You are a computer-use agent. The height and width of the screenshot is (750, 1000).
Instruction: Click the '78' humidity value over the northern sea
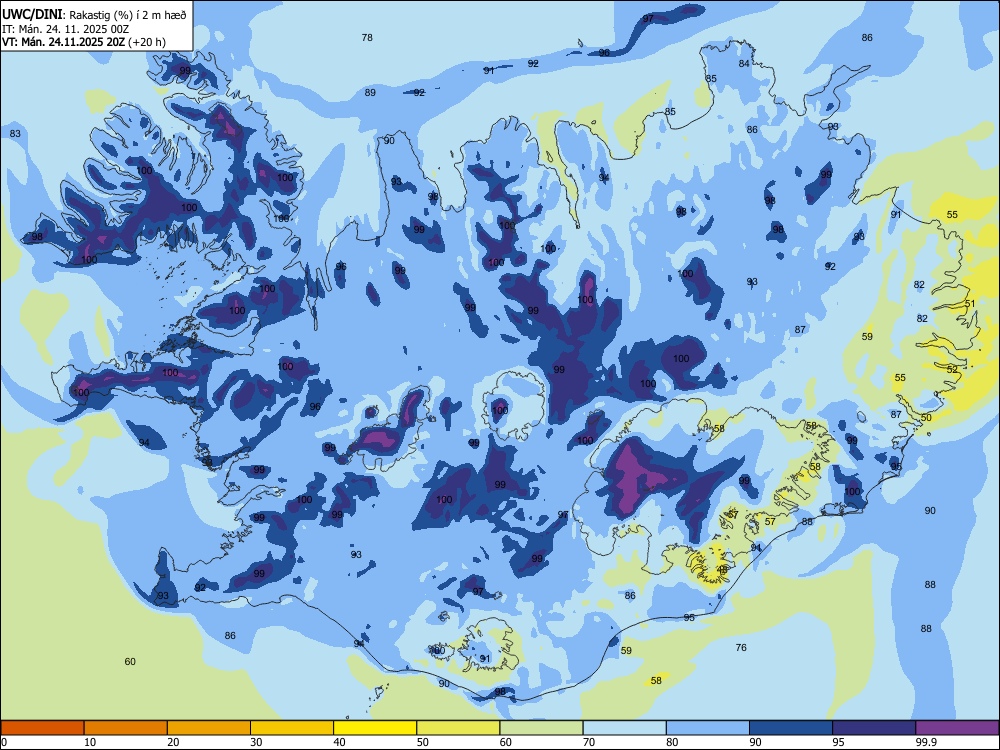coord(367,38)
